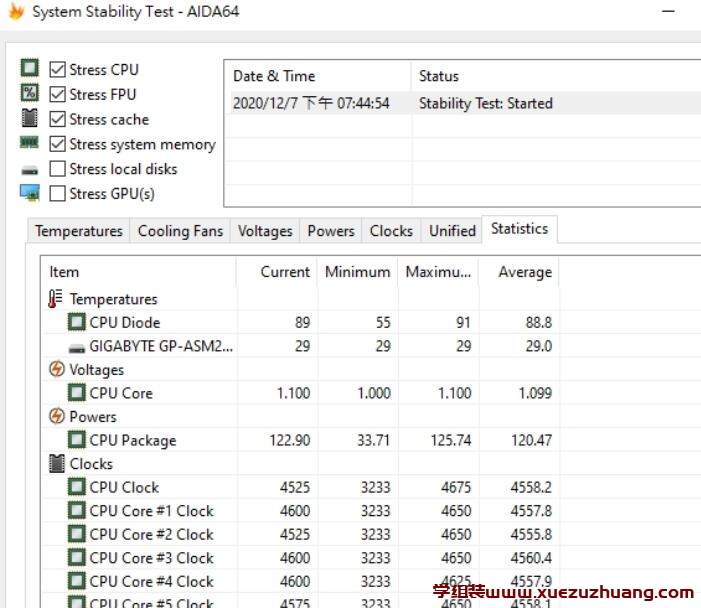Click the AIDA64 flame icon in title bar
This screenshot has height=608, width=701.
[x=15, y=12]
